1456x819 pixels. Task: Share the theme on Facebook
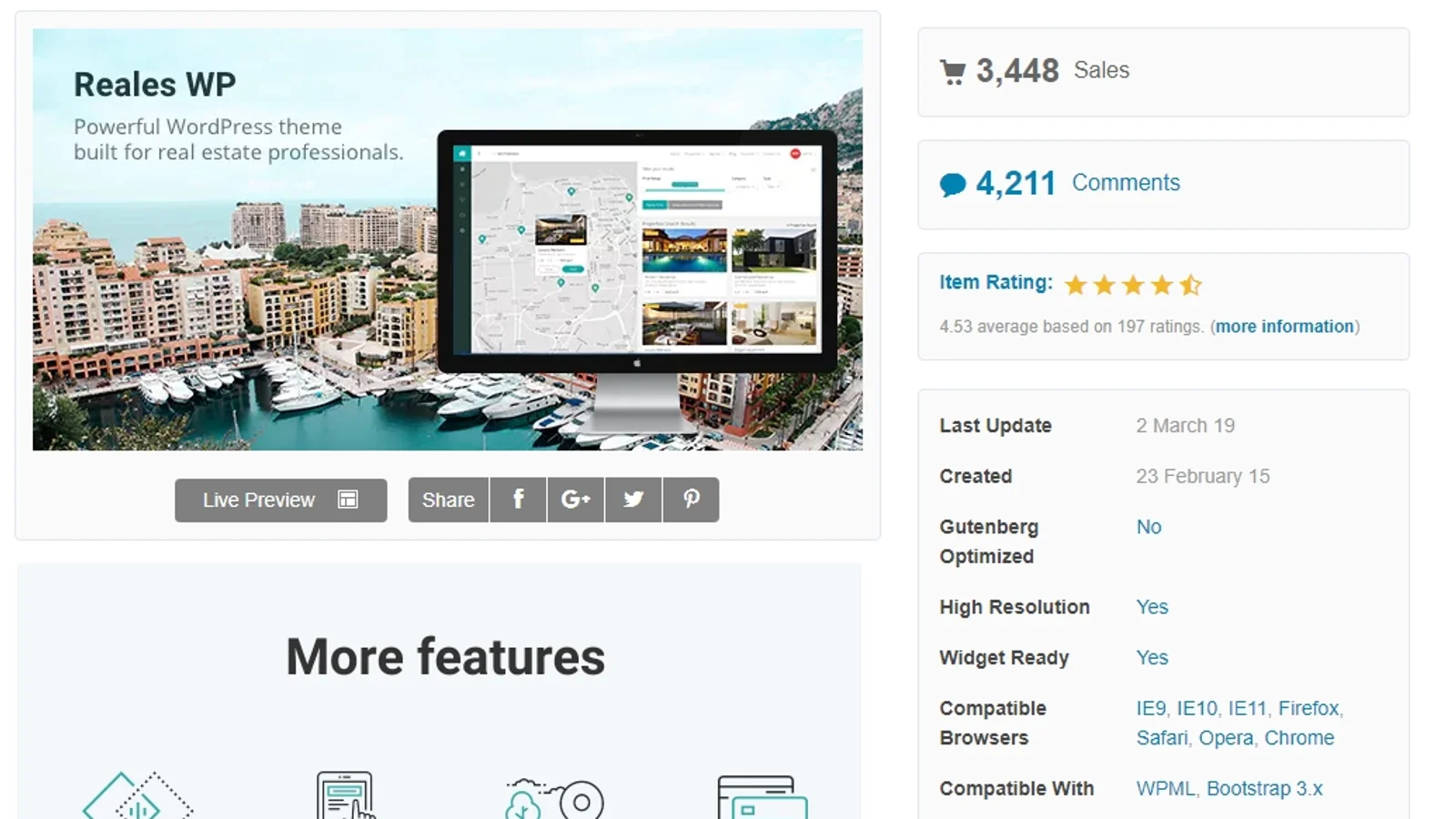click(518, 500)
